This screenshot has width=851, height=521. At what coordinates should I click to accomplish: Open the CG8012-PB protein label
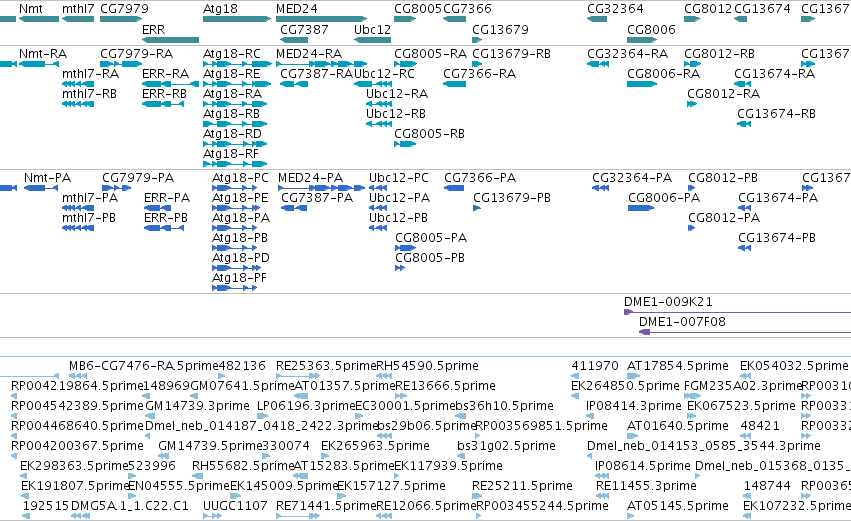pyautogui.click(x=723, y=178)
